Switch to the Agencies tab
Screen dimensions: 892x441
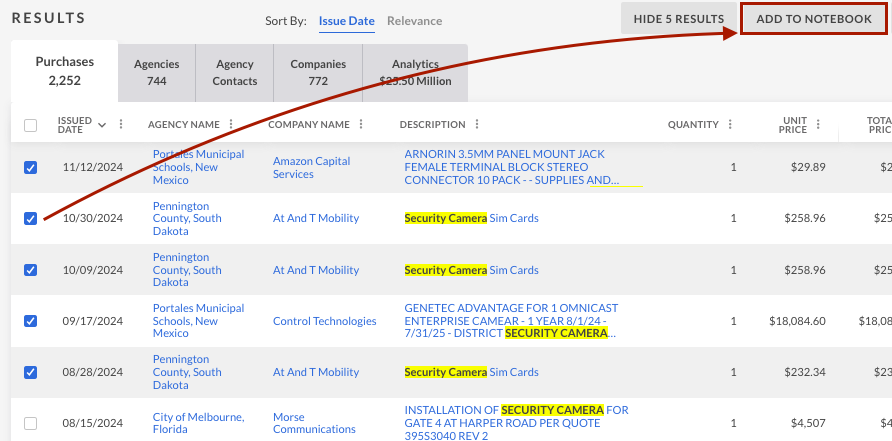(156, 72)
